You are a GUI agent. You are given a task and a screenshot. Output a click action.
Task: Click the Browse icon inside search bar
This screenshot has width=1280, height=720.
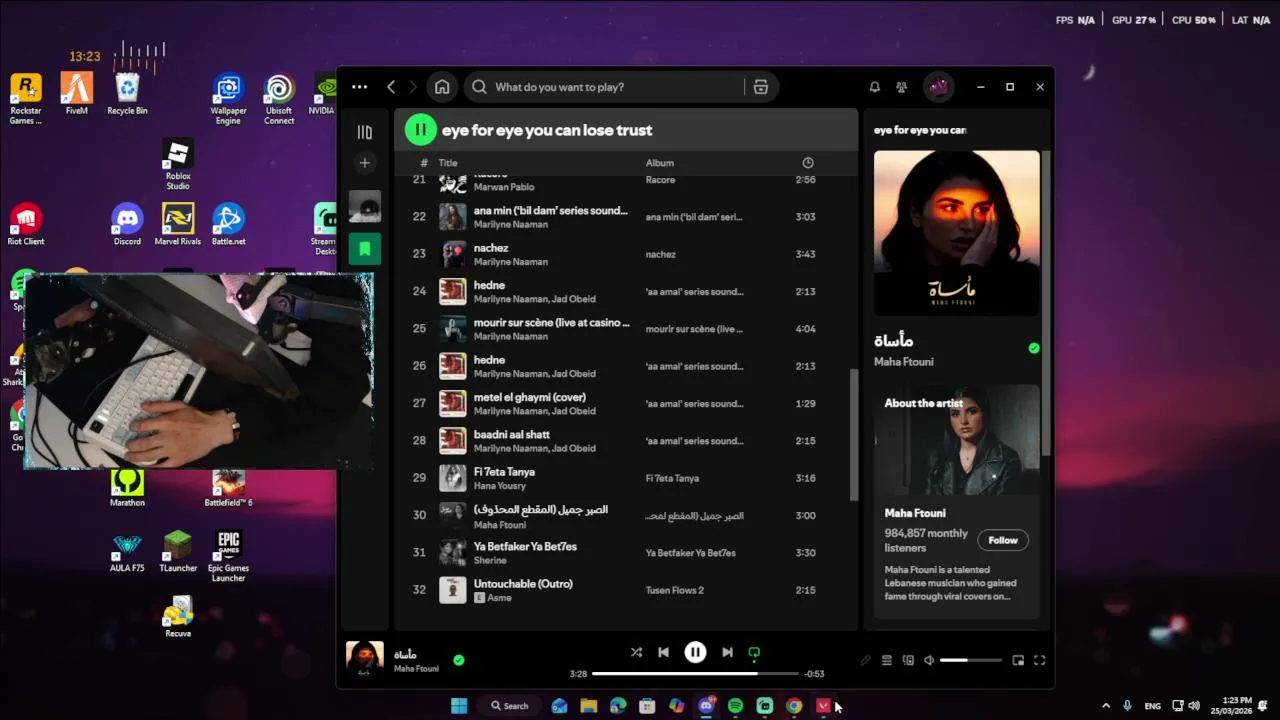pyautogui.click(x=761, y=87)
